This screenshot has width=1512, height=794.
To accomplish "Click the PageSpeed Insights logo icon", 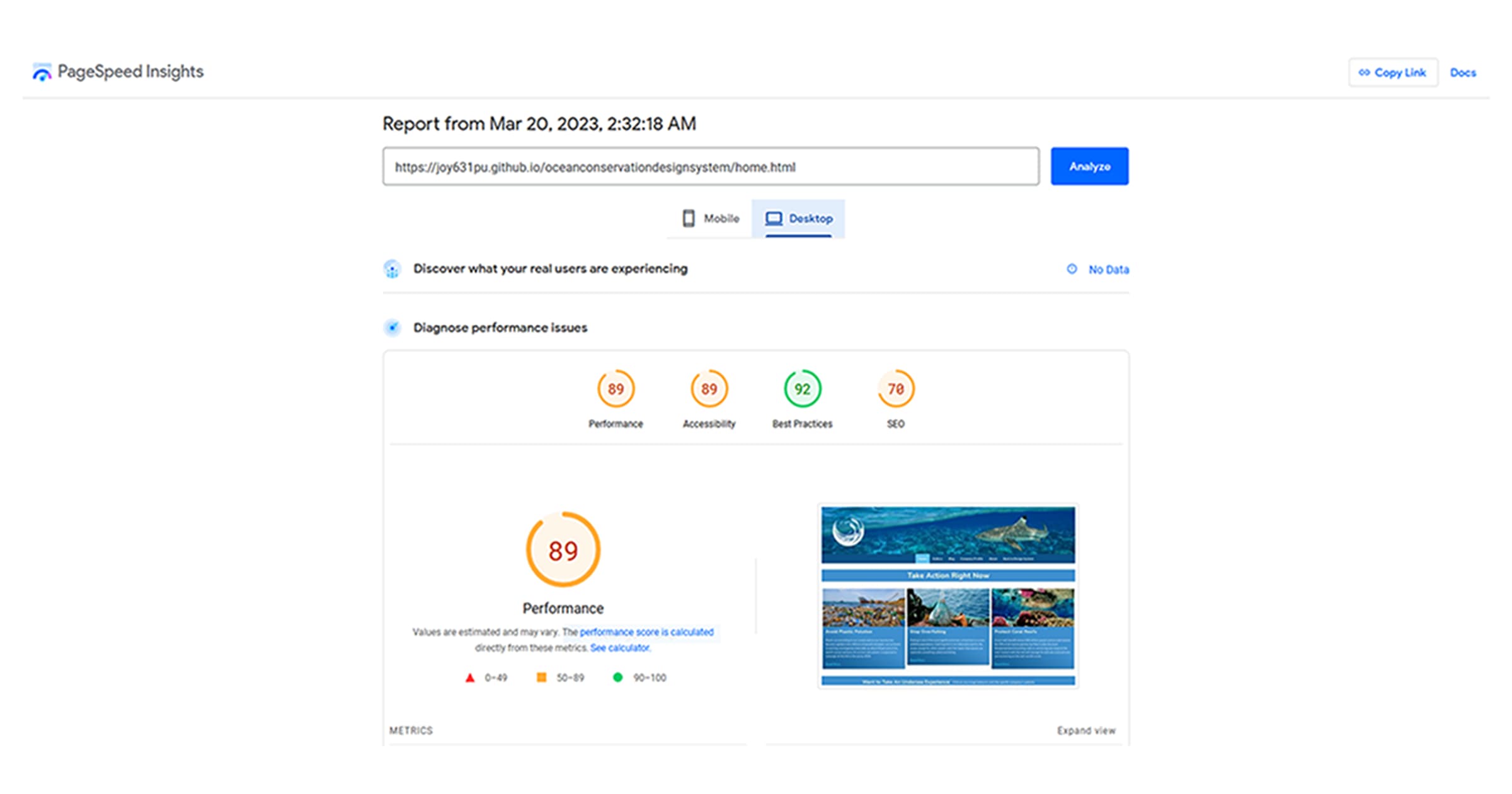I will click(x=42, y=72).
